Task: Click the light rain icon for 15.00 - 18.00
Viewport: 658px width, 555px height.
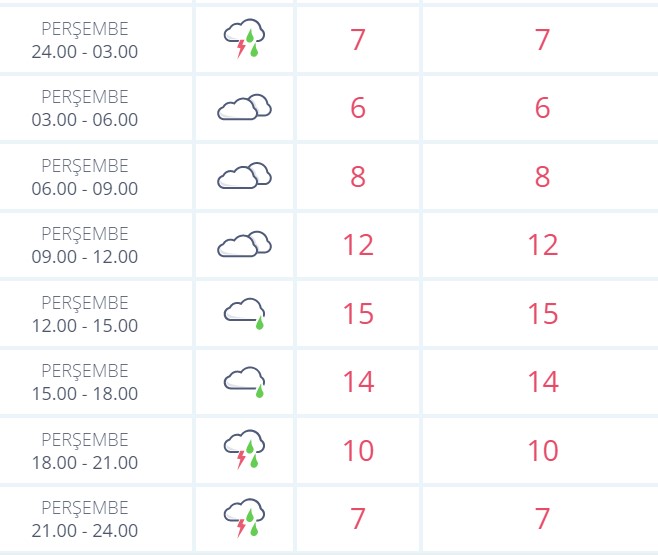Action: (244, 382)
